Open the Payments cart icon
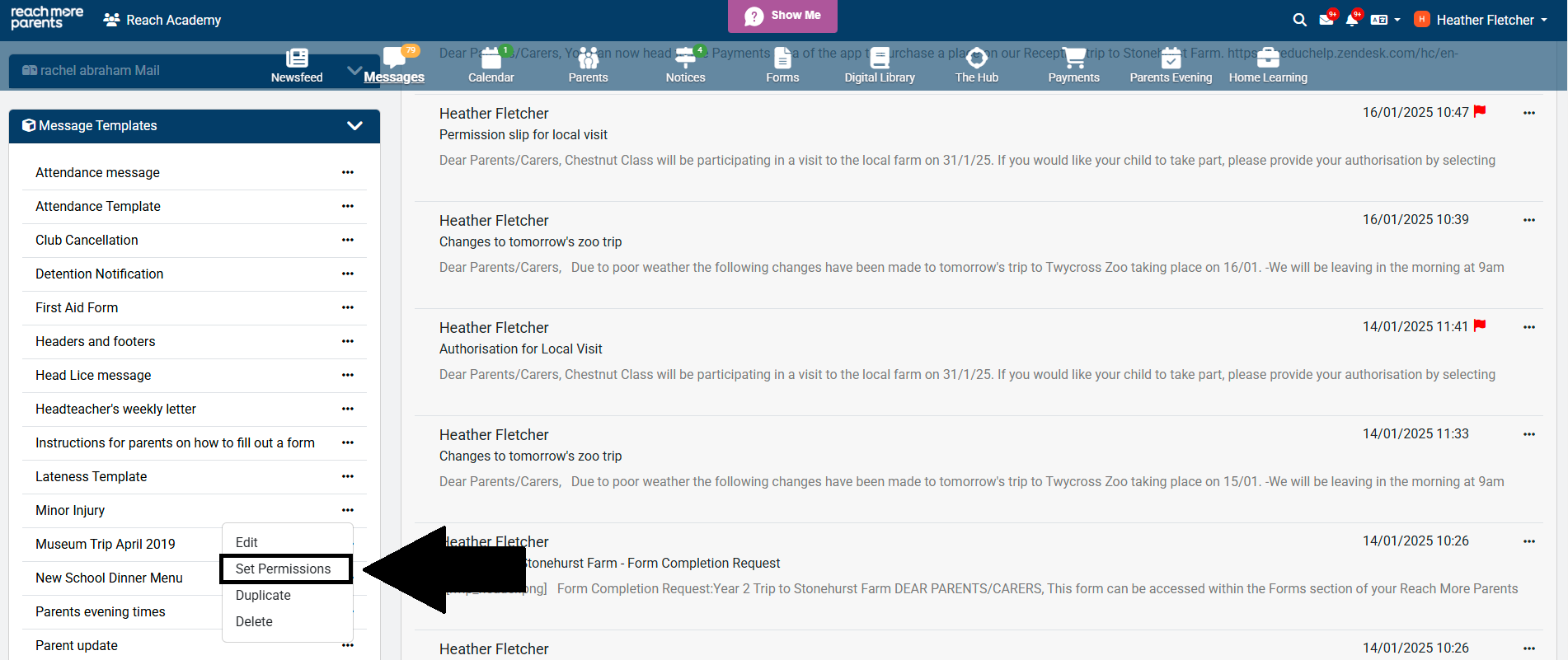 tap(1073, 58)
